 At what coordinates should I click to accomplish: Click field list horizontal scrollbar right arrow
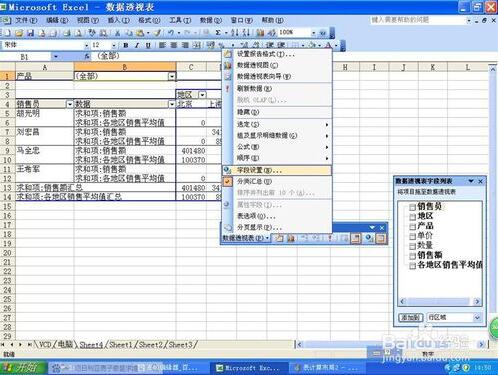click(477, 301)
